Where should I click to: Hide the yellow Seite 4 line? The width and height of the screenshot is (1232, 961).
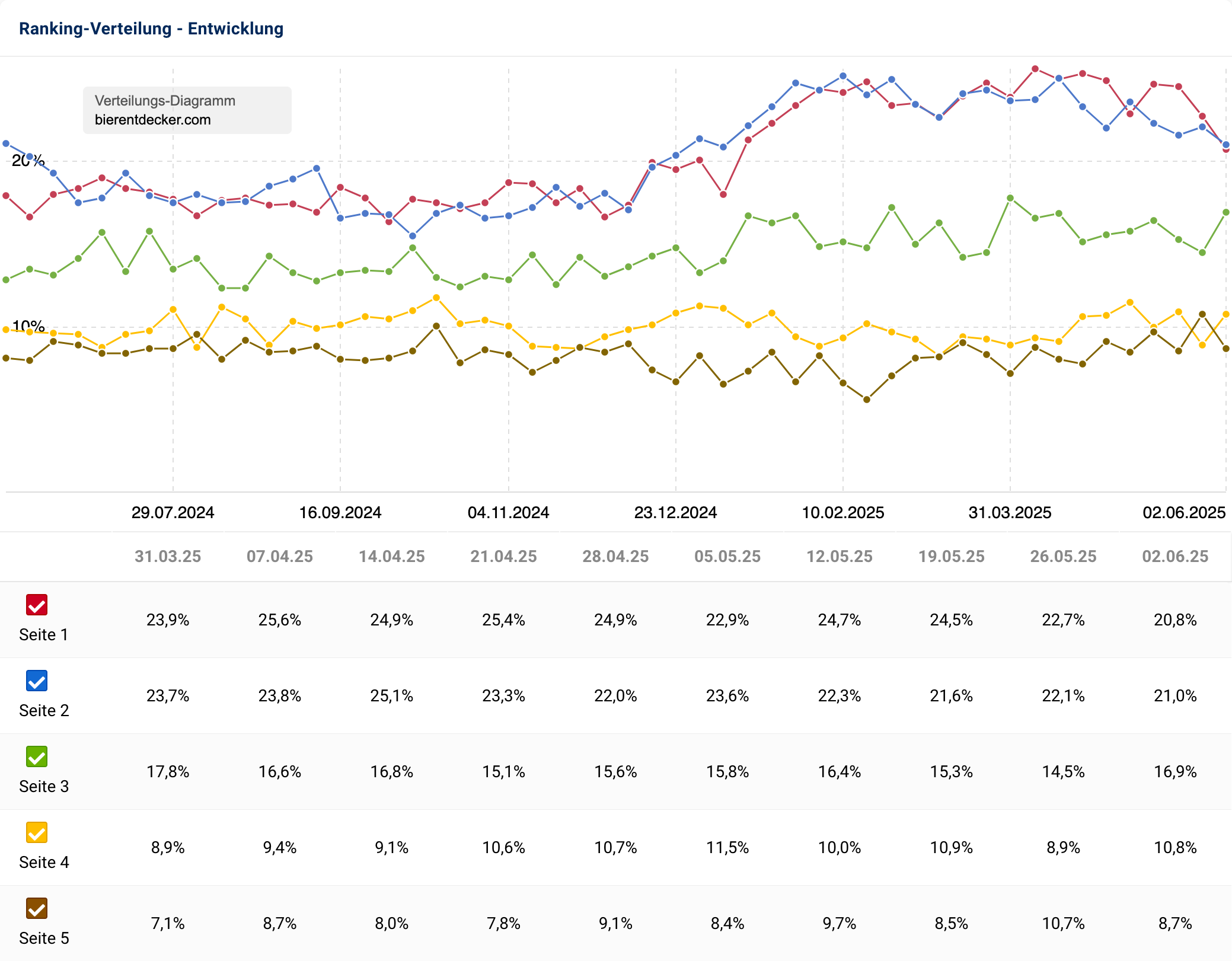pos(37,832)
